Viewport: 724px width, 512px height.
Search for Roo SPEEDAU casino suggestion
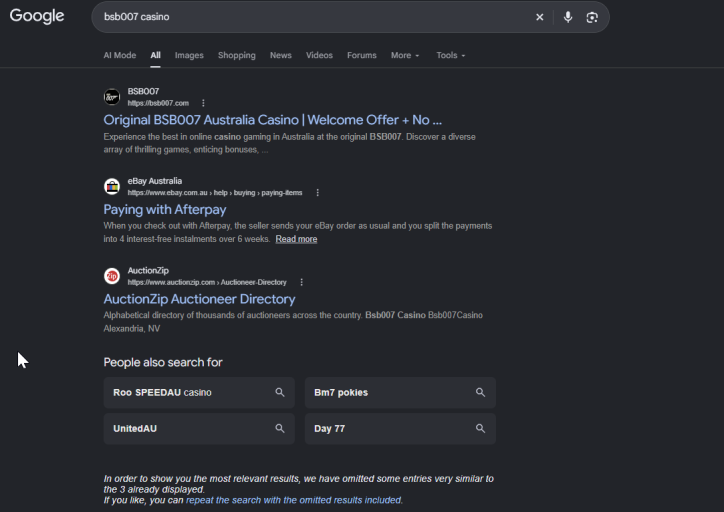pyautogui.click(x=199, y=392)
